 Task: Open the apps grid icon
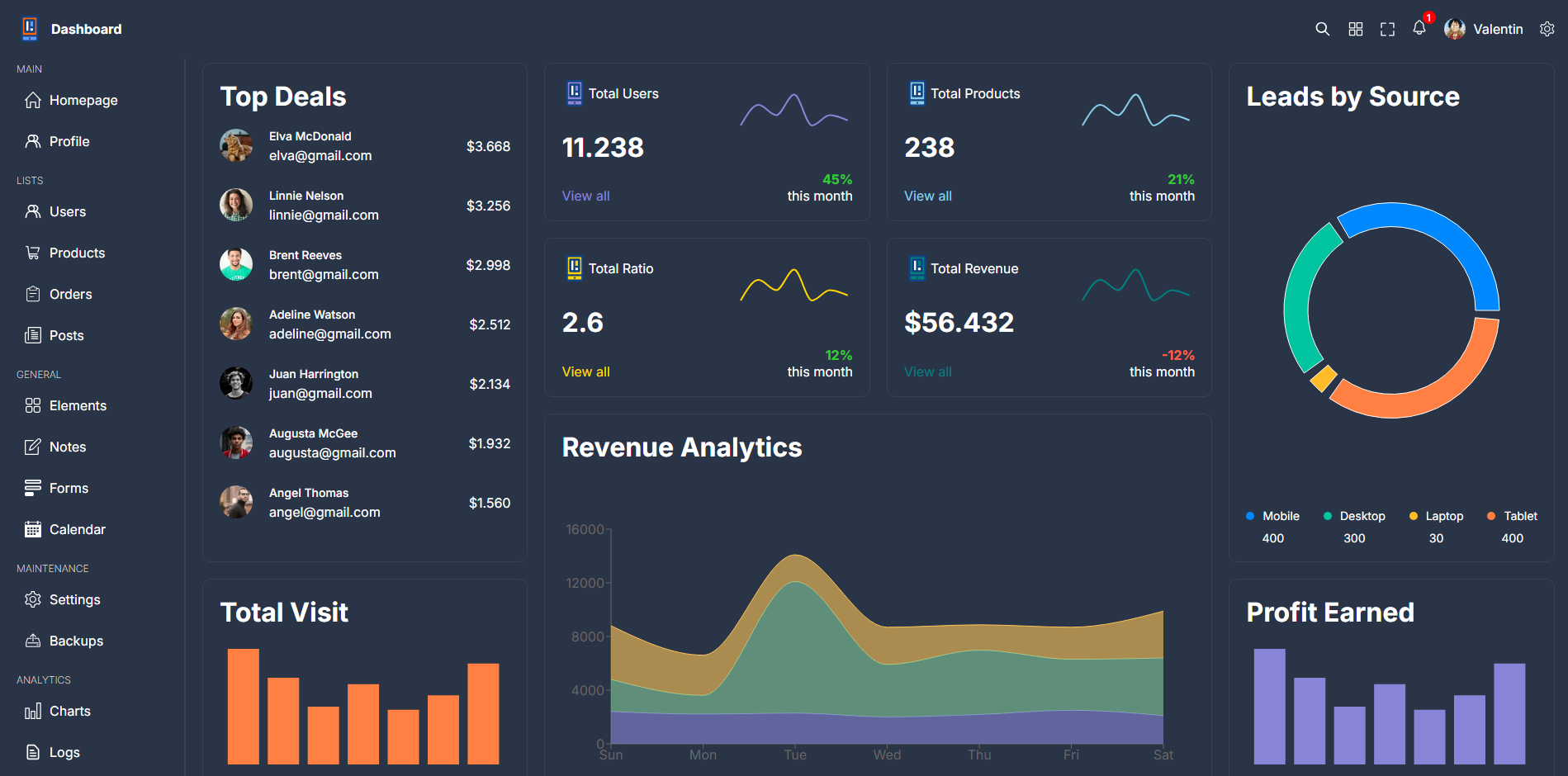click(x=1355, y=29)
